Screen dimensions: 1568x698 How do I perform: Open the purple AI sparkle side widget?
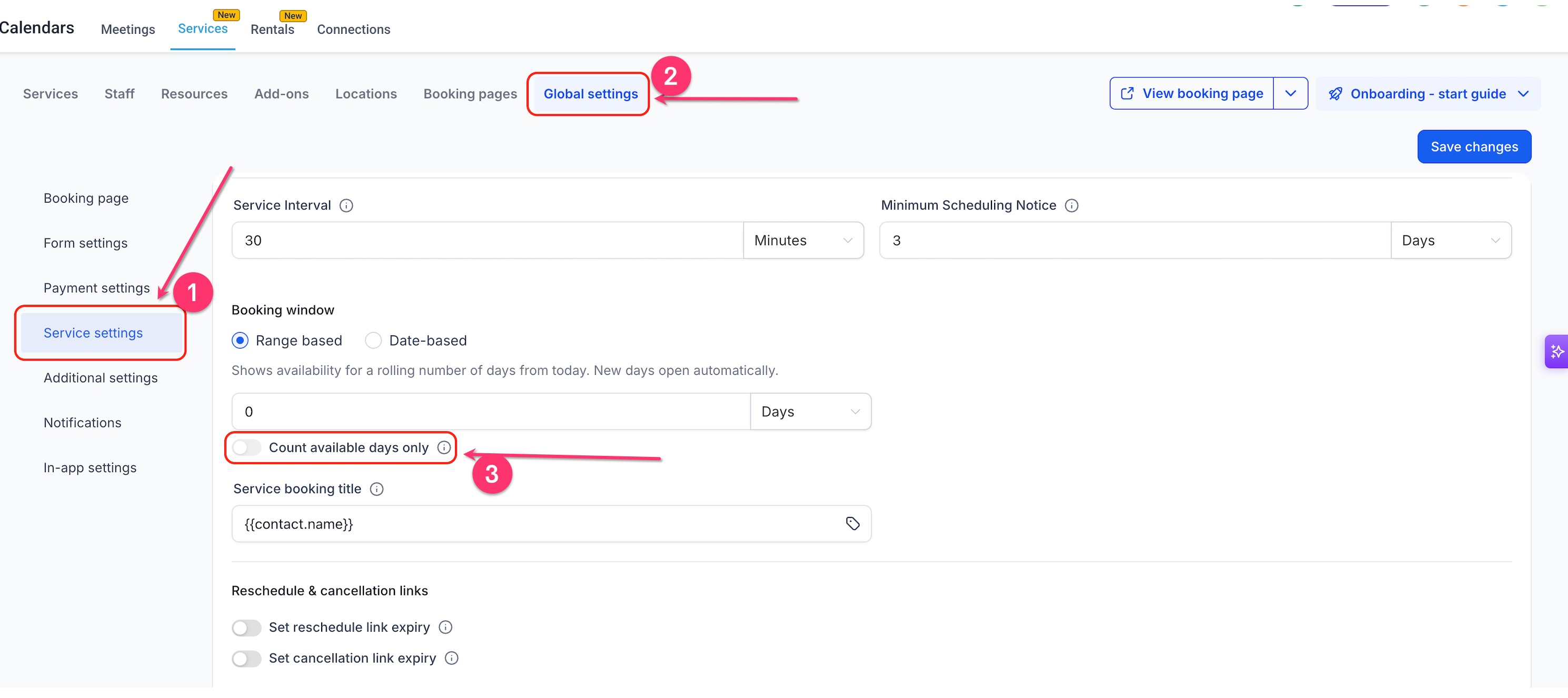coord(1556,352)
